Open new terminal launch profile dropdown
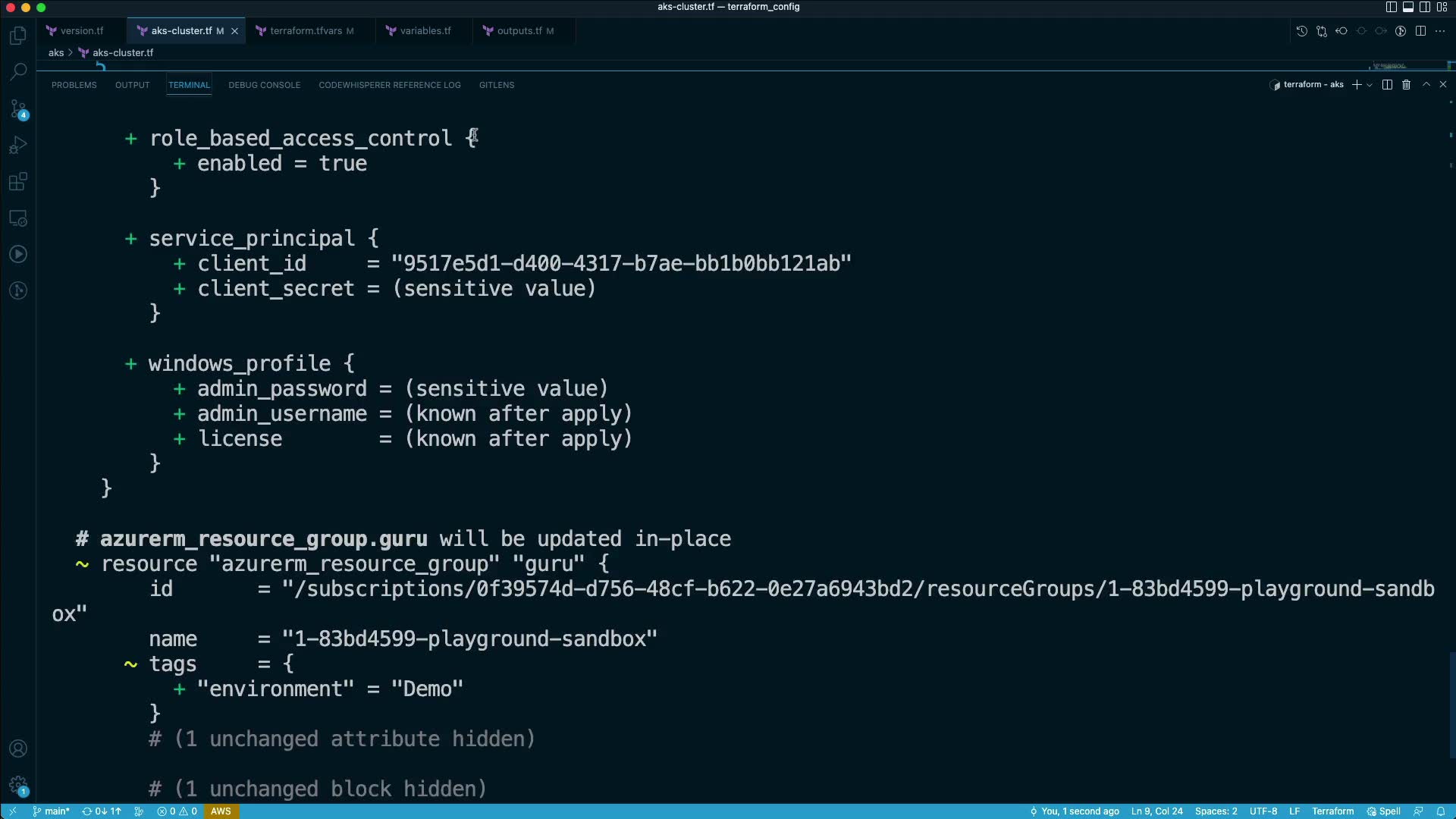This screenshot has height=819, width=1456. click(x=1370, y=85)
